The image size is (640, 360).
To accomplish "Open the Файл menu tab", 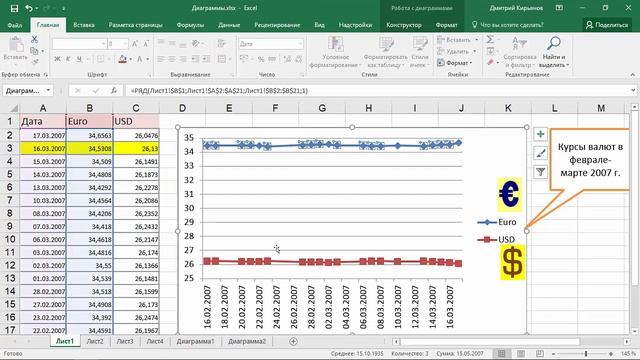I will tap(15, 25).
